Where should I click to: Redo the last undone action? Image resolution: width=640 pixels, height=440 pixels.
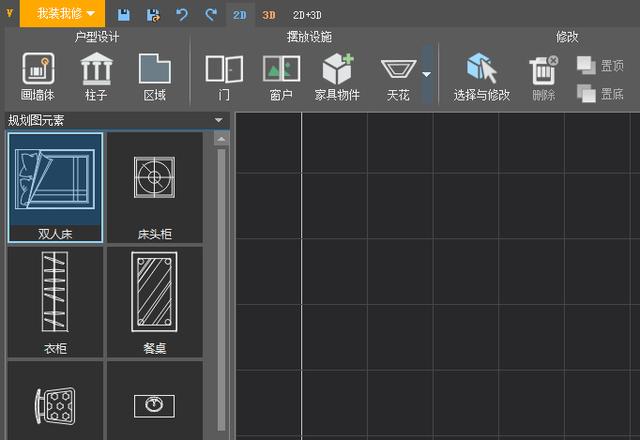point(210,14)
